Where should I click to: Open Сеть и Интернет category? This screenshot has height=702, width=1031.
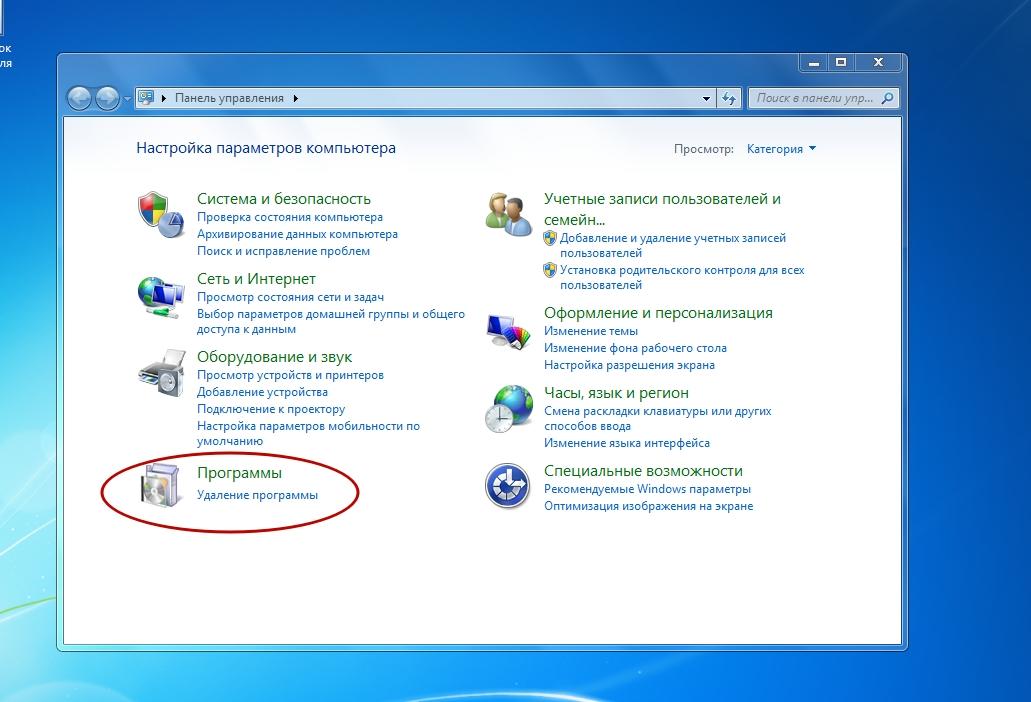click(x=256, y=279)
